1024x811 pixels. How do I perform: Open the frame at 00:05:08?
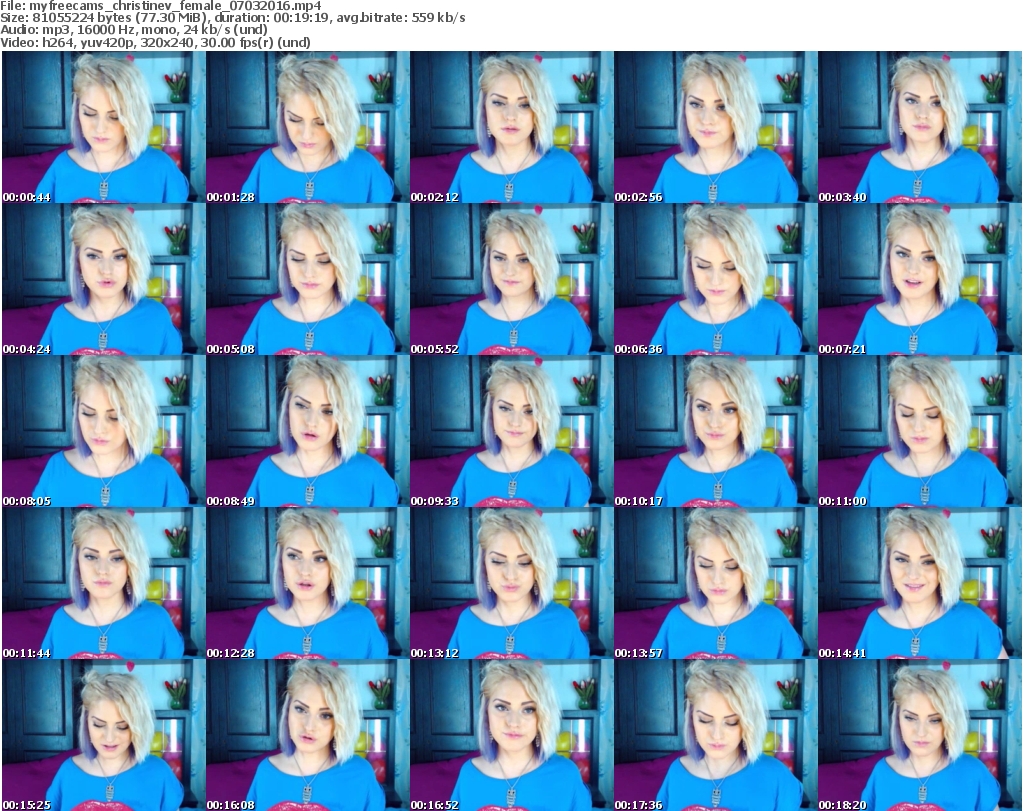point(308,279)
